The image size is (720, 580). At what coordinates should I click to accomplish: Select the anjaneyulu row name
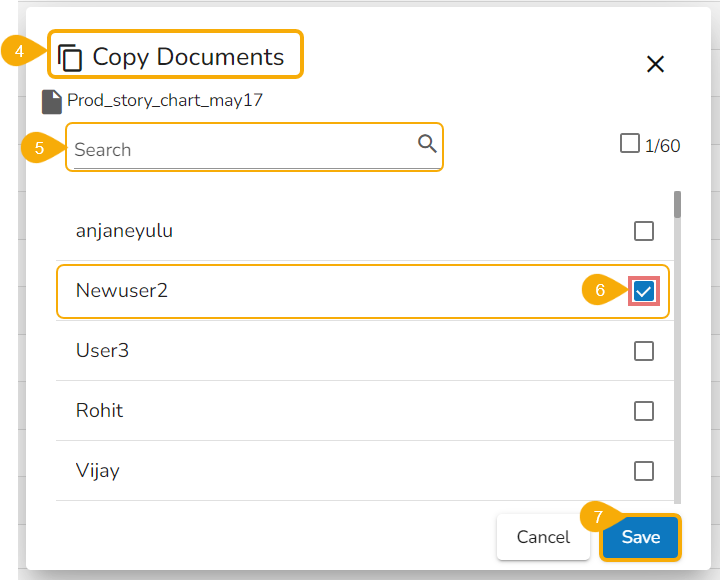(x=124, y=231)
